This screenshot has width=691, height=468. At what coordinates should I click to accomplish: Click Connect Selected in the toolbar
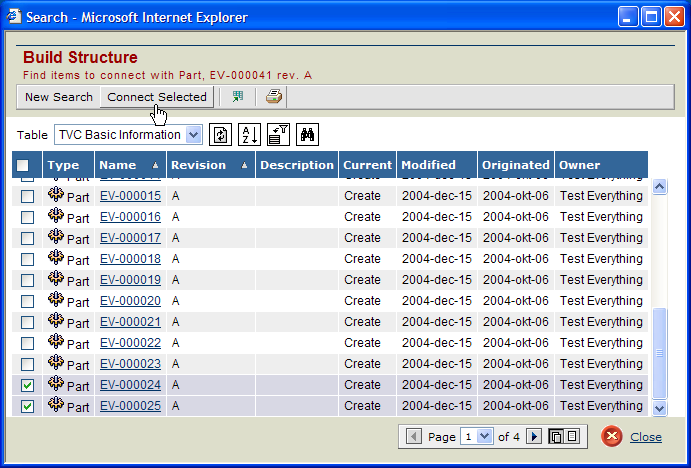157,97
